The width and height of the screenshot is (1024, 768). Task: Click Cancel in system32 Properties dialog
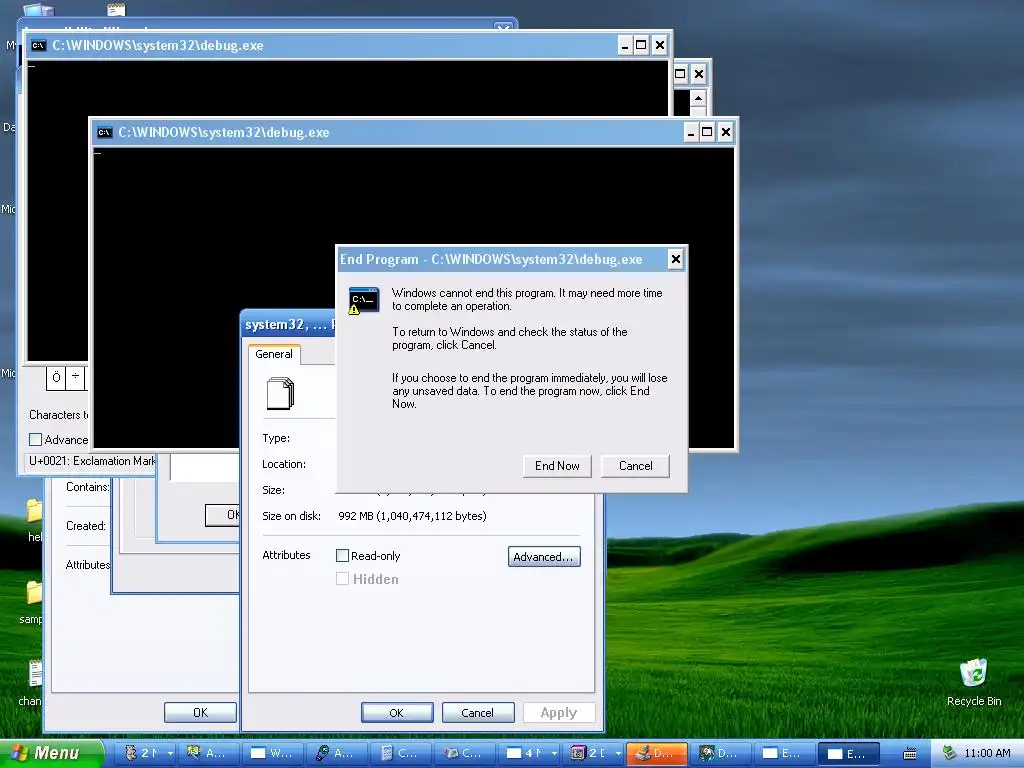pyautogui.click(x=478, y=712)
